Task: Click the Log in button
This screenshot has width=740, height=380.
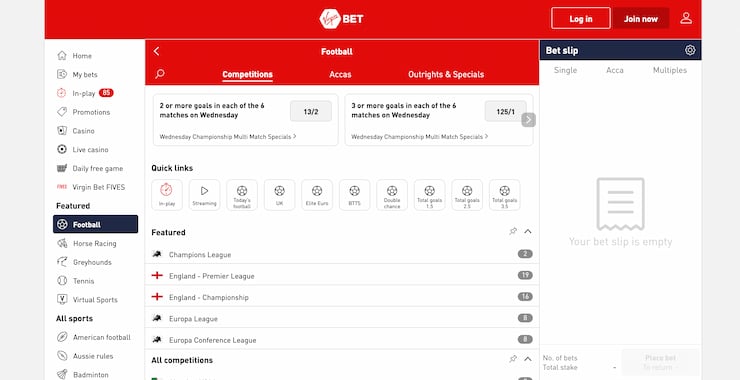Action: click(x=581, y=18)
